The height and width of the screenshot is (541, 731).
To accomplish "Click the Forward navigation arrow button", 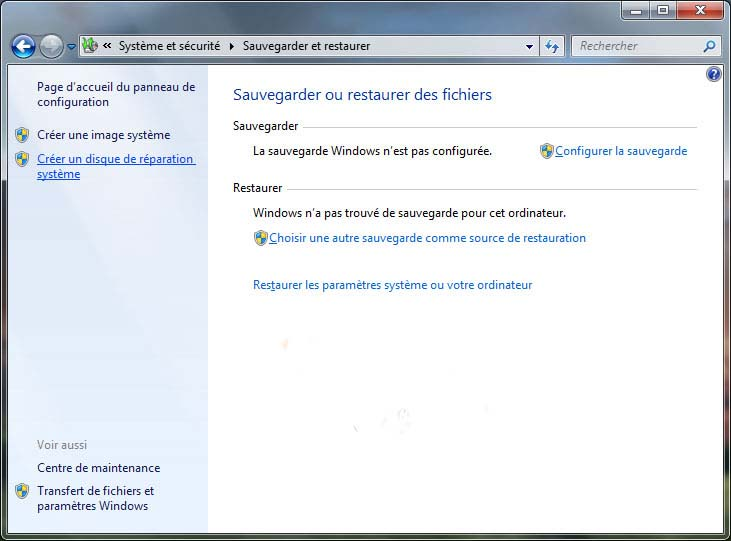I will (51, 46).
